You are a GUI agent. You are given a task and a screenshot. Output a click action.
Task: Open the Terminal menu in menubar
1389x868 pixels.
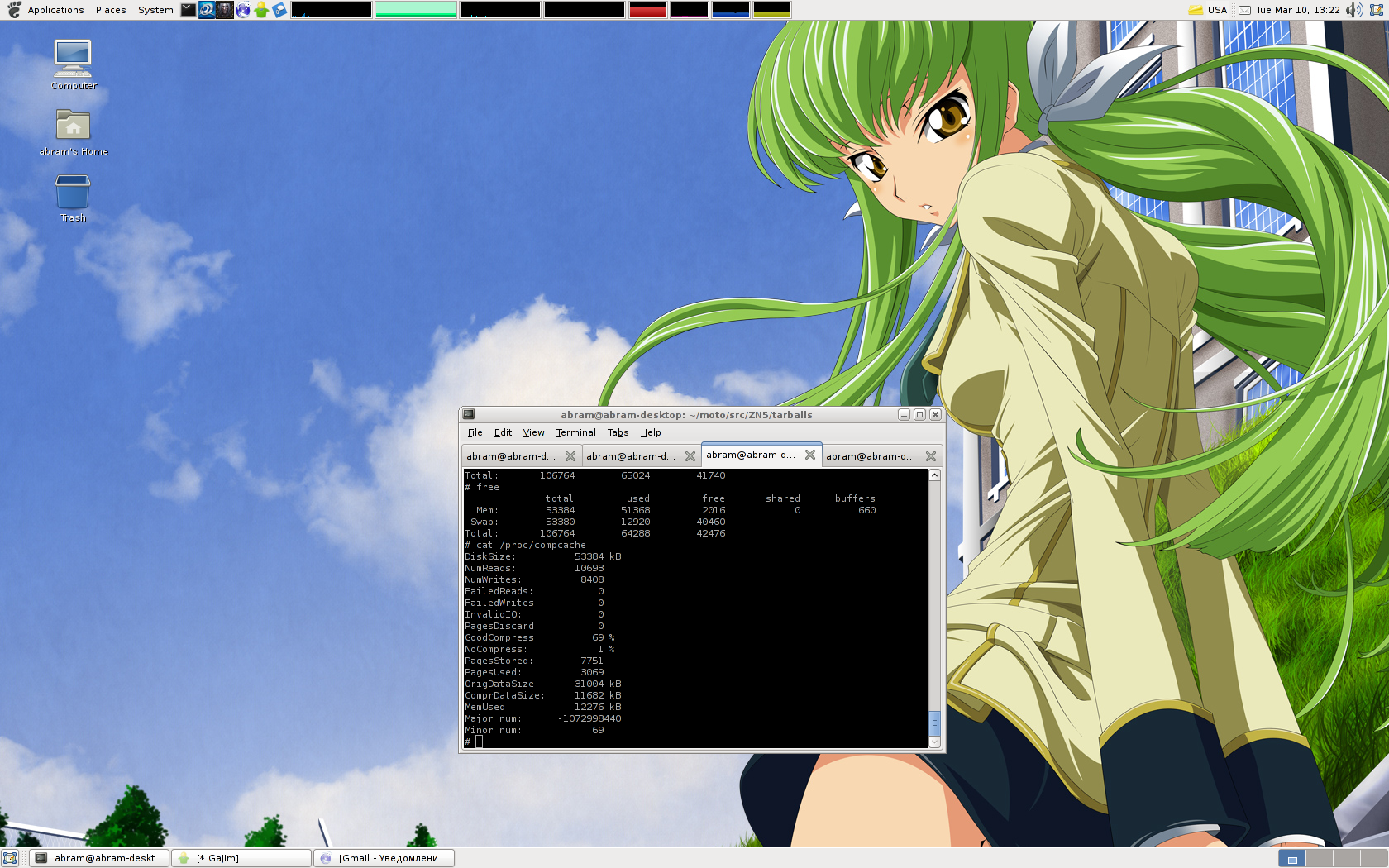[x=575, y=432]
